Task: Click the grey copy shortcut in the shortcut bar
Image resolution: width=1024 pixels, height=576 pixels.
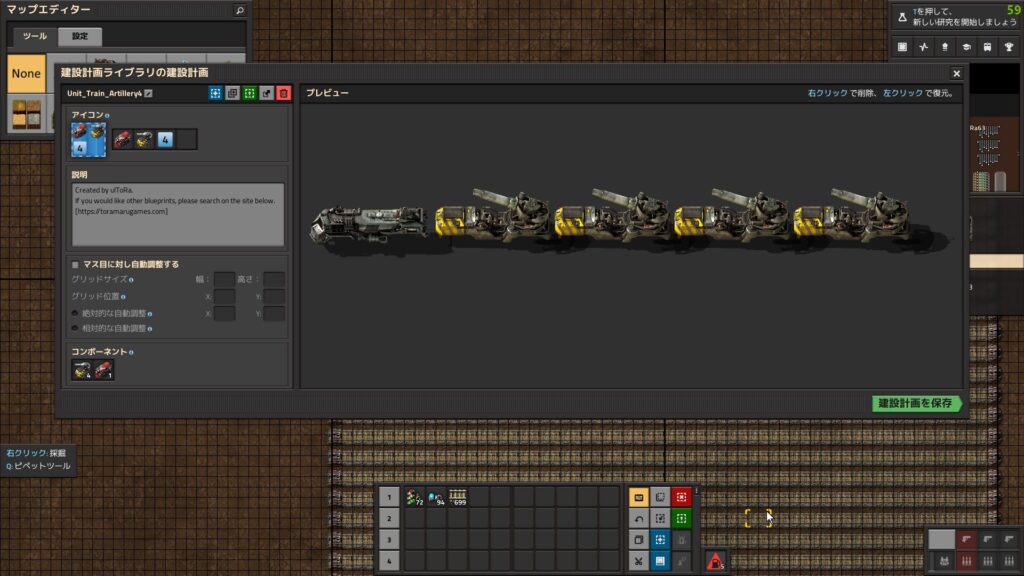Action: (639, 540)
